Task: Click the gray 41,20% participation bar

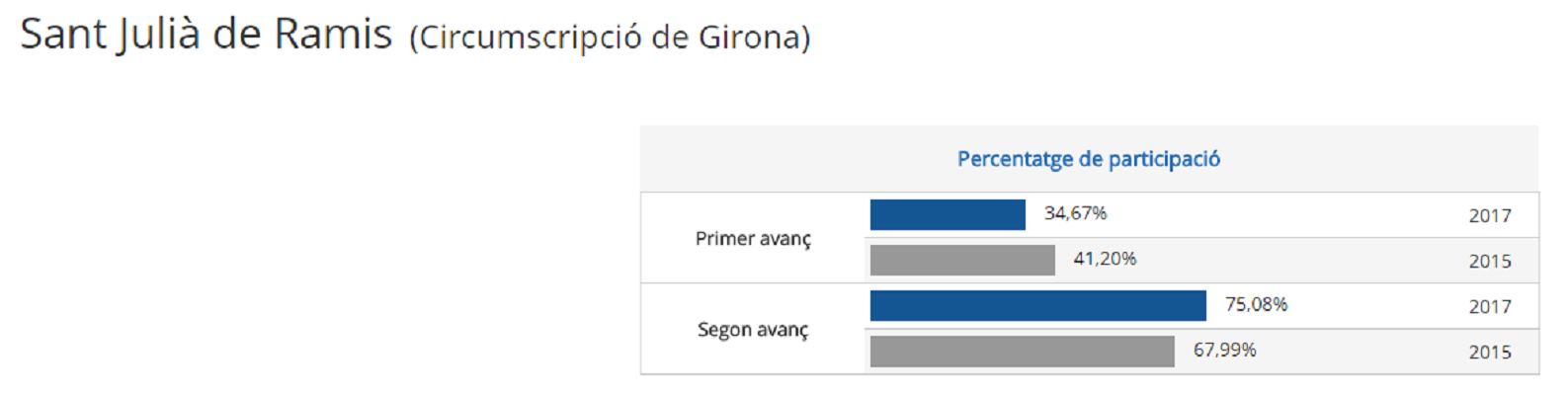Action: (962, 261)
